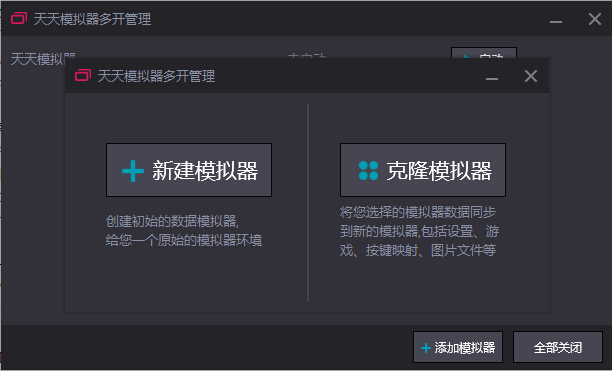
Task: Click the description text 将您选择的模拟器数据同步
Action: [418, 213]
